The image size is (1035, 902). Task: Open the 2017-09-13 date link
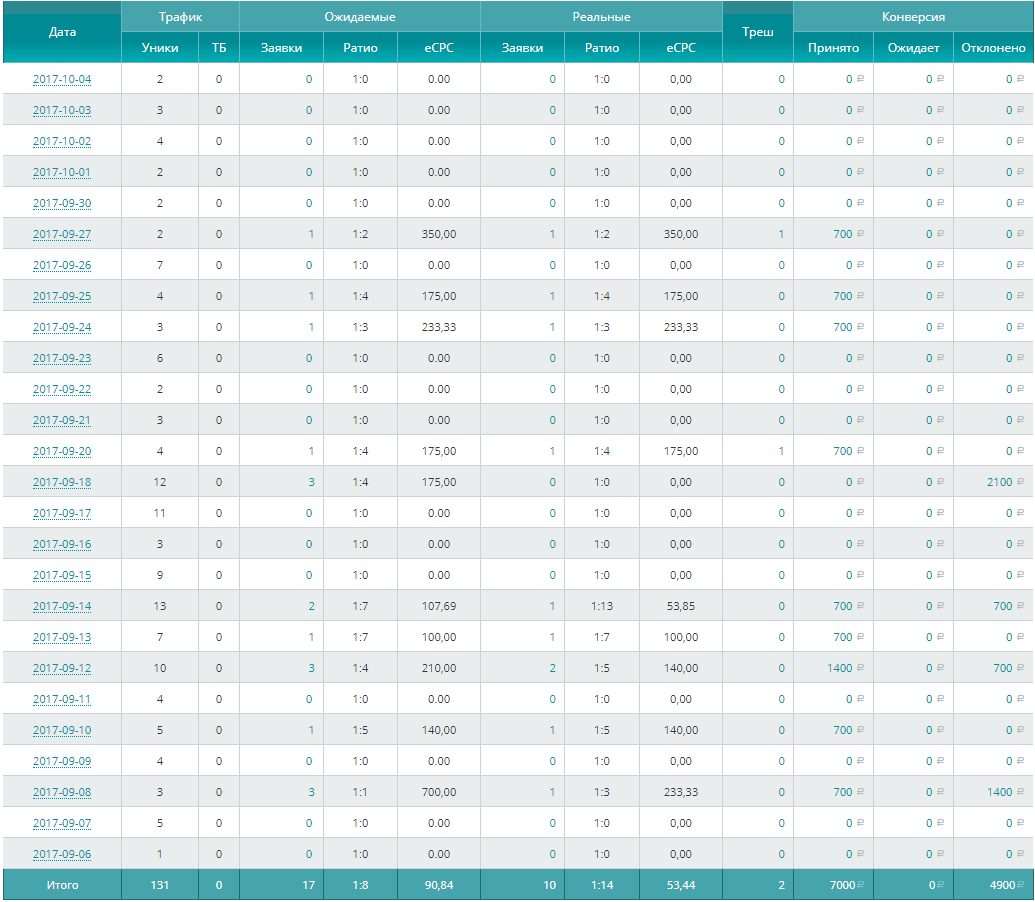click(62, 637)
